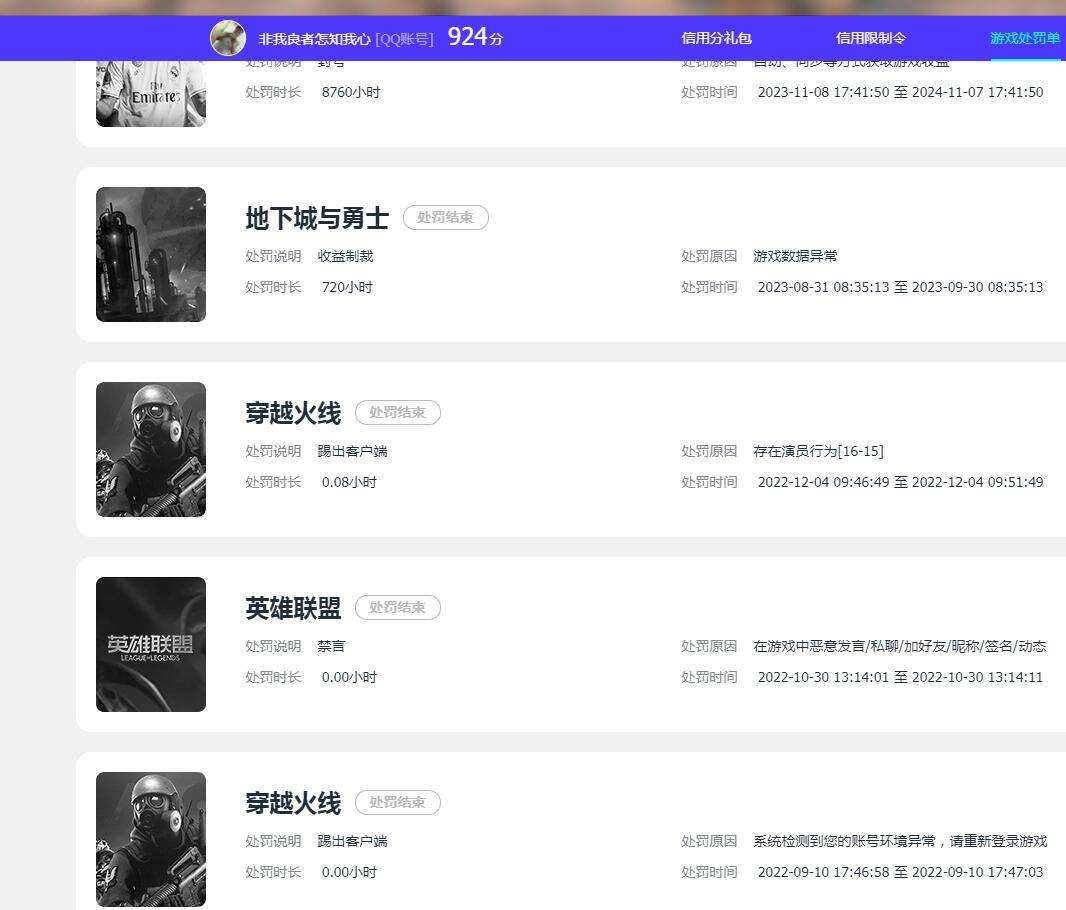Click the 处罚结束 badge beside 地下城与勇士
The height and width of the screenshot is (910, 1066).
tap(445, 217)
